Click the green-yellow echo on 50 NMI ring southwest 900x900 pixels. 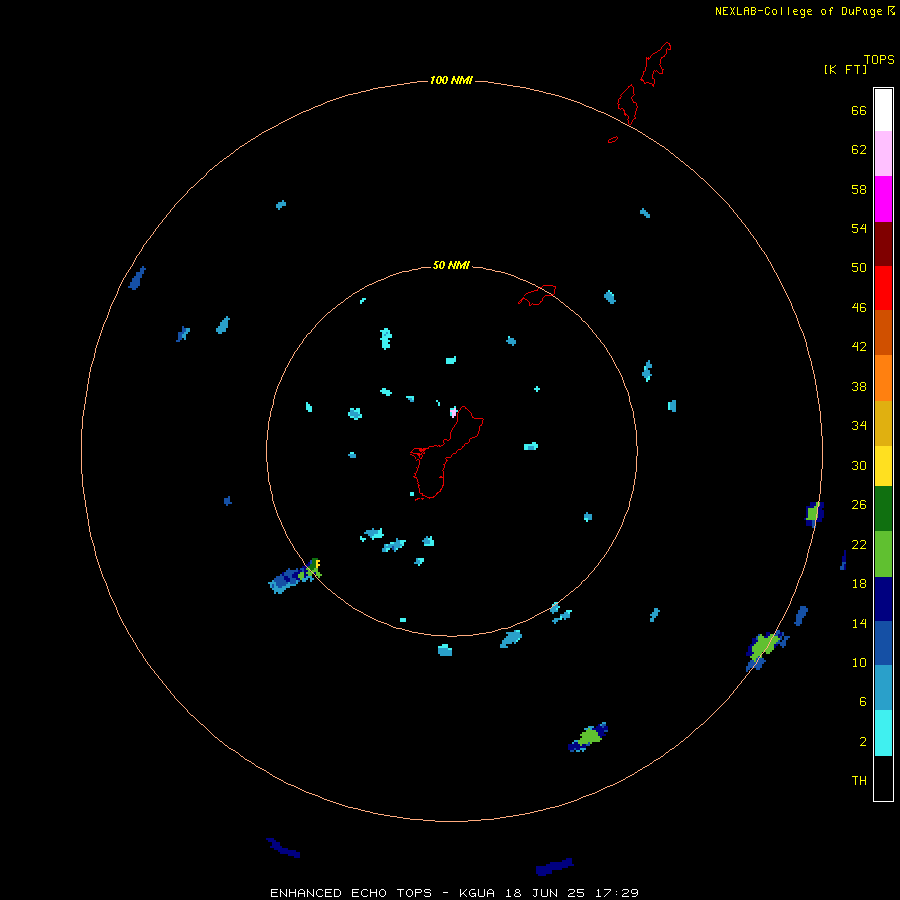click(x=312, y=569)
